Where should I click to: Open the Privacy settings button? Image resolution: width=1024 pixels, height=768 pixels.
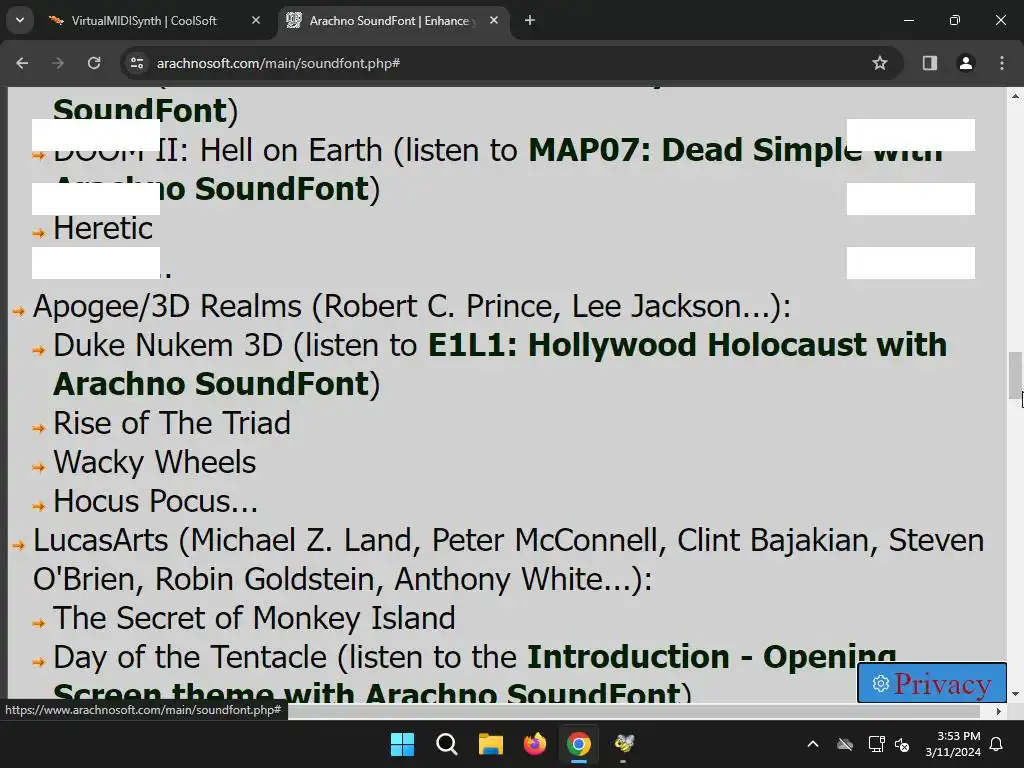click(x=932, y=683)
